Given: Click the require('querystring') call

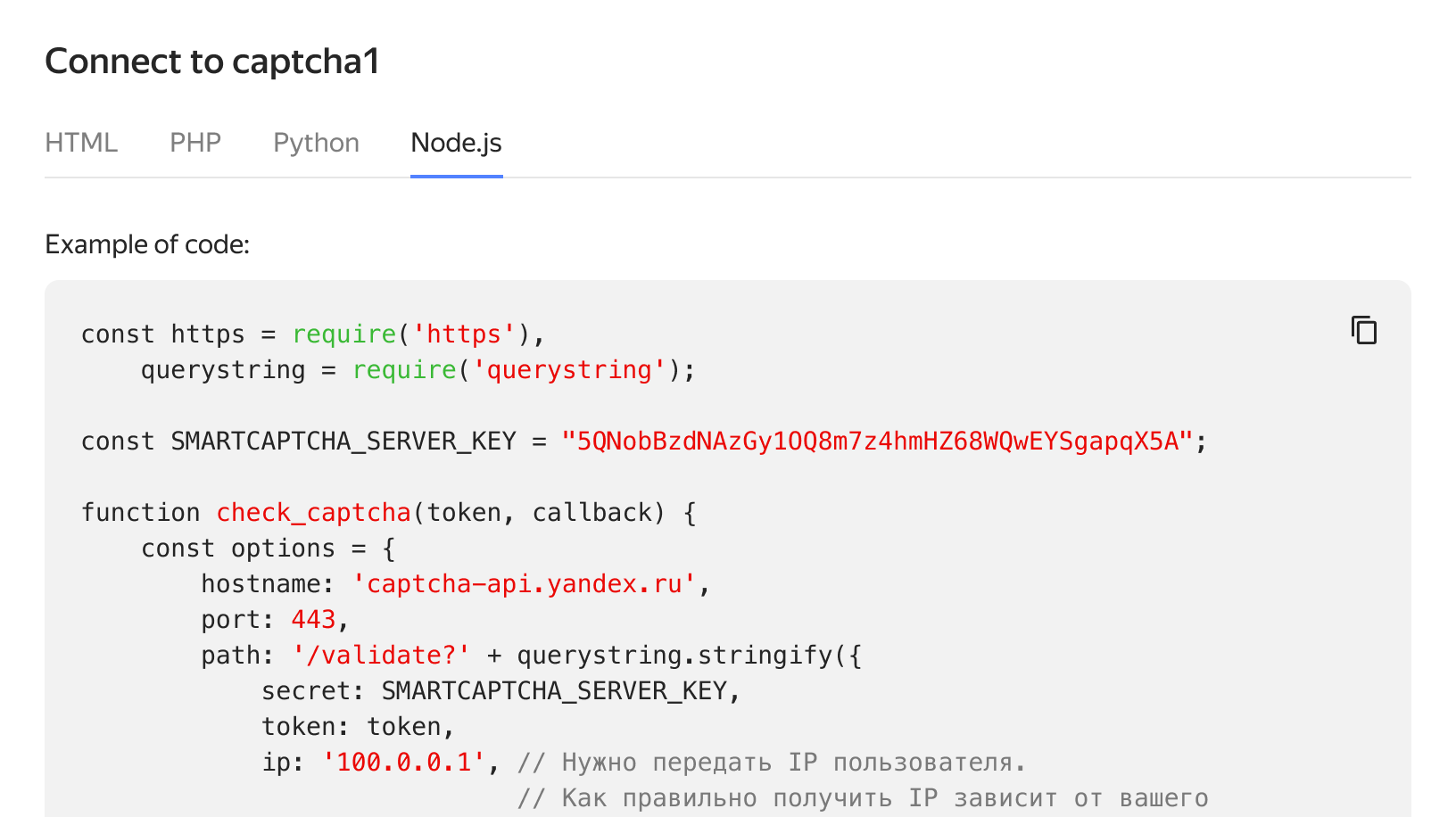Looking at the screenshot, I should (x=517, y=370).
